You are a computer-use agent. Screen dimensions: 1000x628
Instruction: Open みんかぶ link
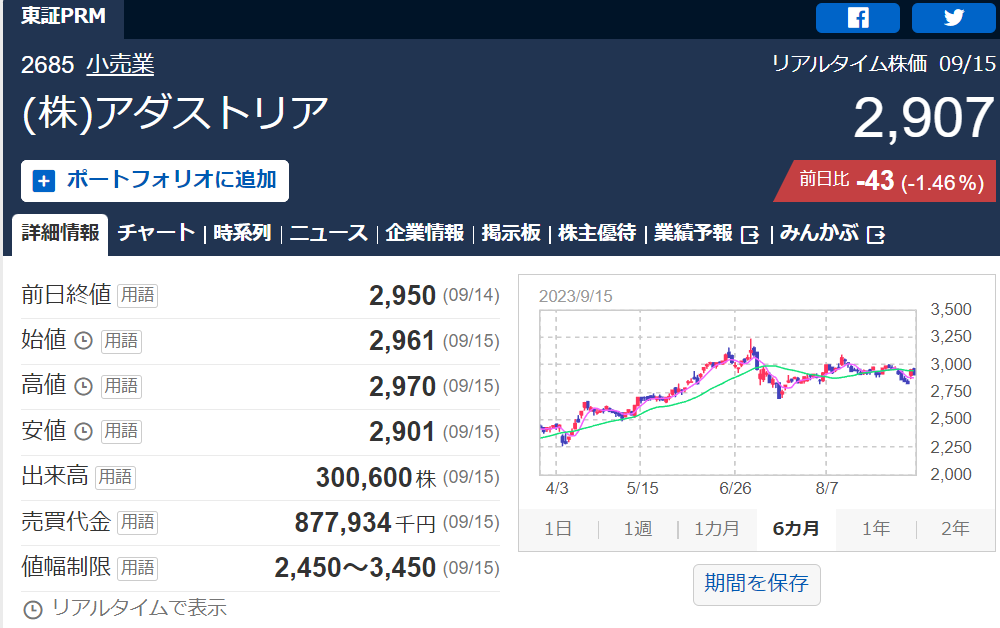[820, 233]
